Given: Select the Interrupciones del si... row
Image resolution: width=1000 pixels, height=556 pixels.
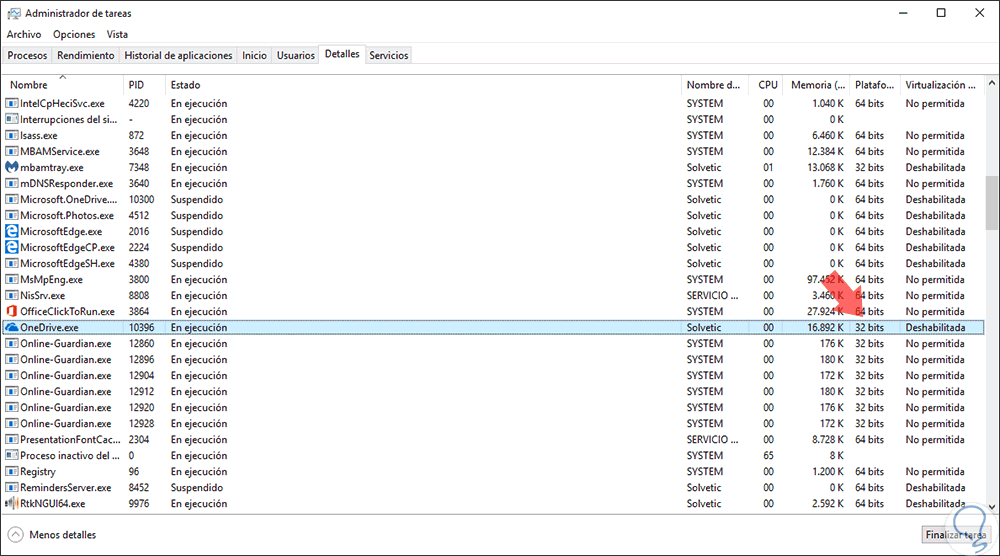Looking at the screenshot, I should coord(494,119).
